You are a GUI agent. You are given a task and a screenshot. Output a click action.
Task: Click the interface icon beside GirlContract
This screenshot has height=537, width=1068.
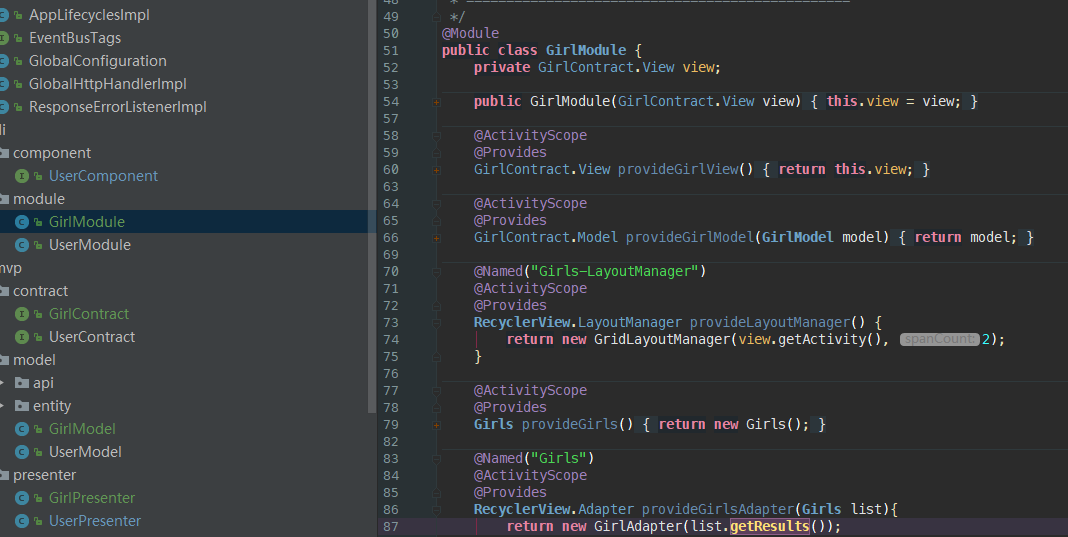(22, 314)
